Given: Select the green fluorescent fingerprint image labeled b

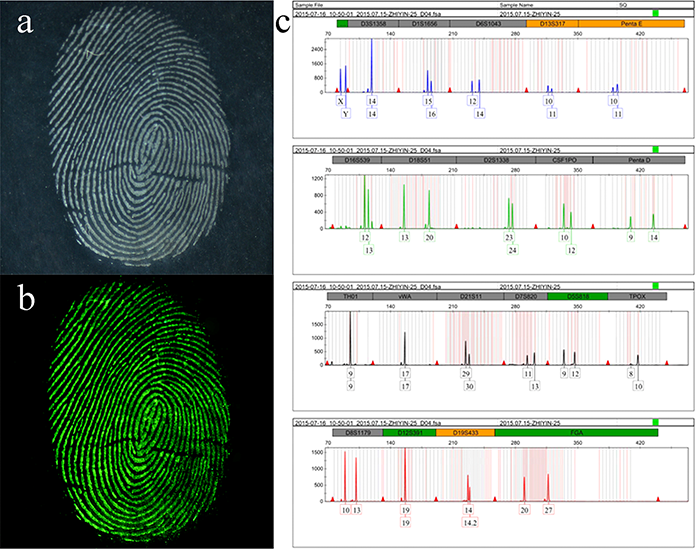Looking at the screenshot, I should tap(137, 412).
